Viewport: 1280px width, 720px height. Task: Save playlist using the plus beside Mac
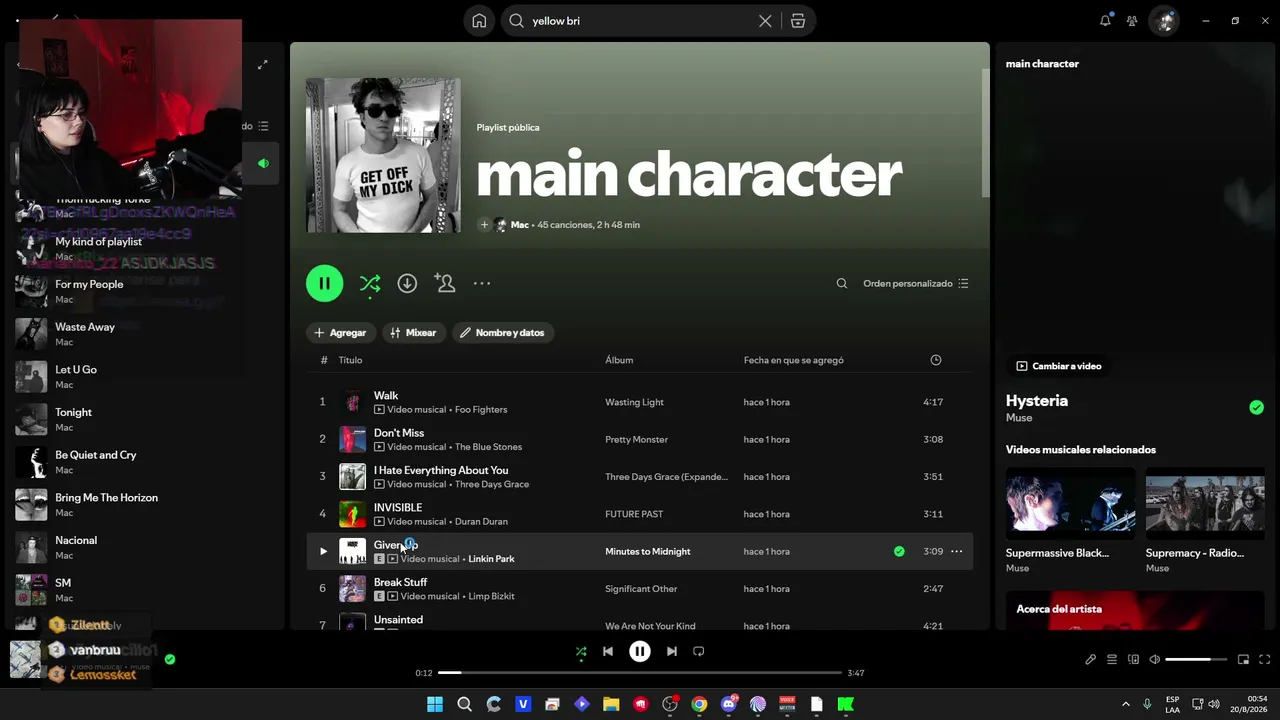click(484, 225)
